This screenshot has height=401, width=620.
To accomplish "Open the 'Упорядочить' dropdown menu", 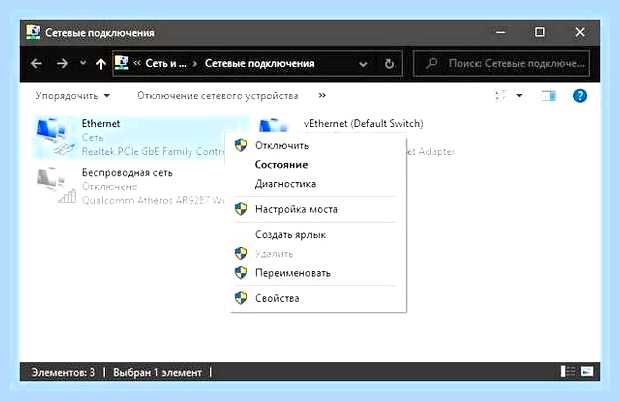I will pyautogui.click(x=72, y=96).
